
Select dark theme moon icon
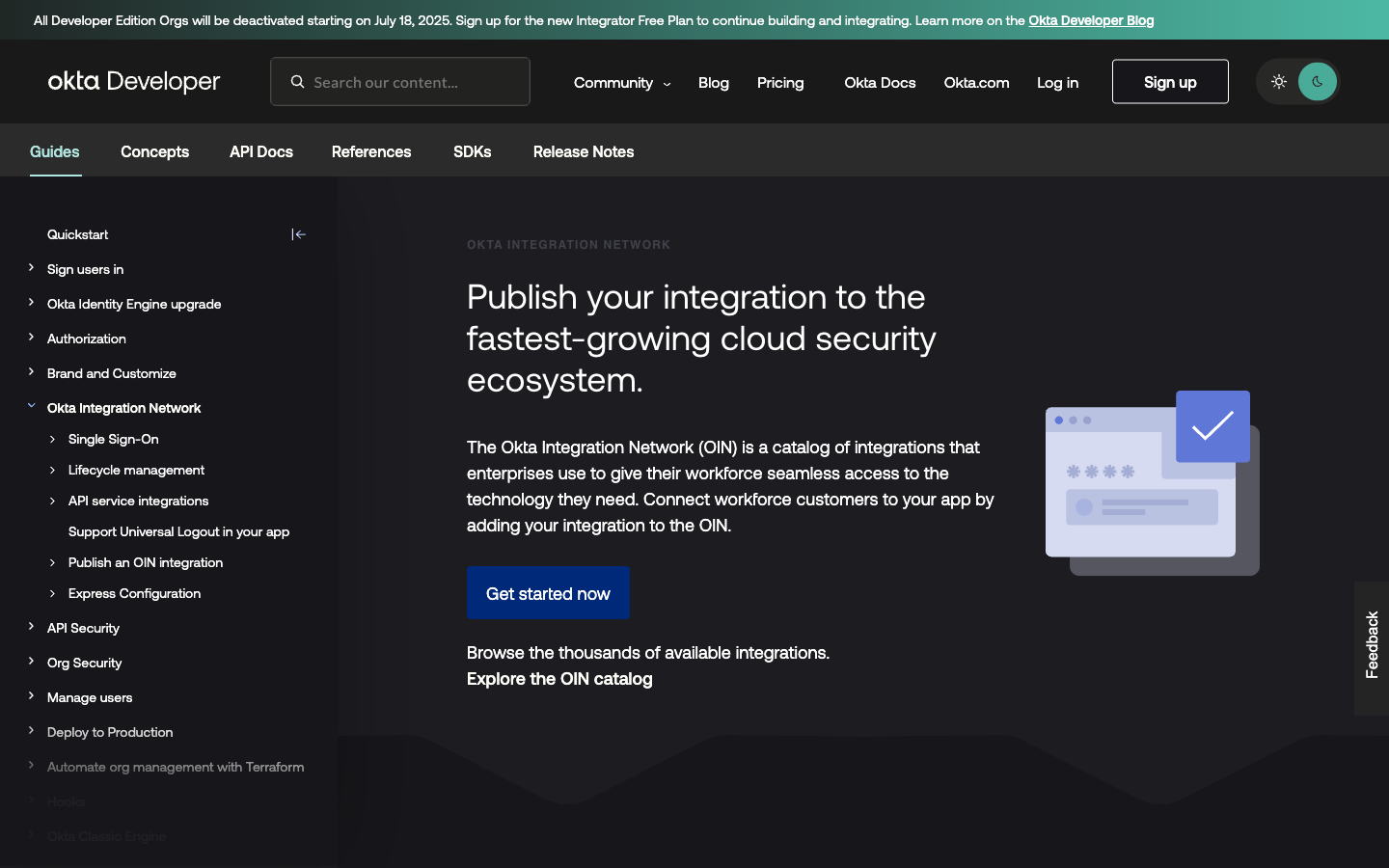pyautogui.click(x=1318, y=82)
